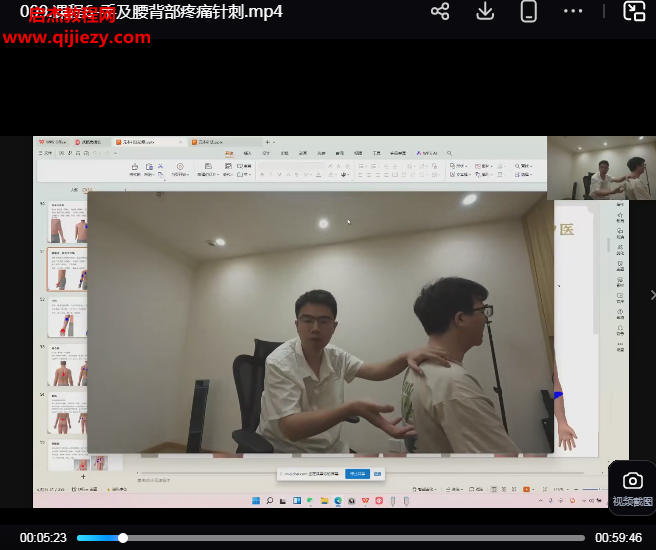Click the paste clipboard icon in ribbon
656x550 pixels.
click(x=149, y=166)
